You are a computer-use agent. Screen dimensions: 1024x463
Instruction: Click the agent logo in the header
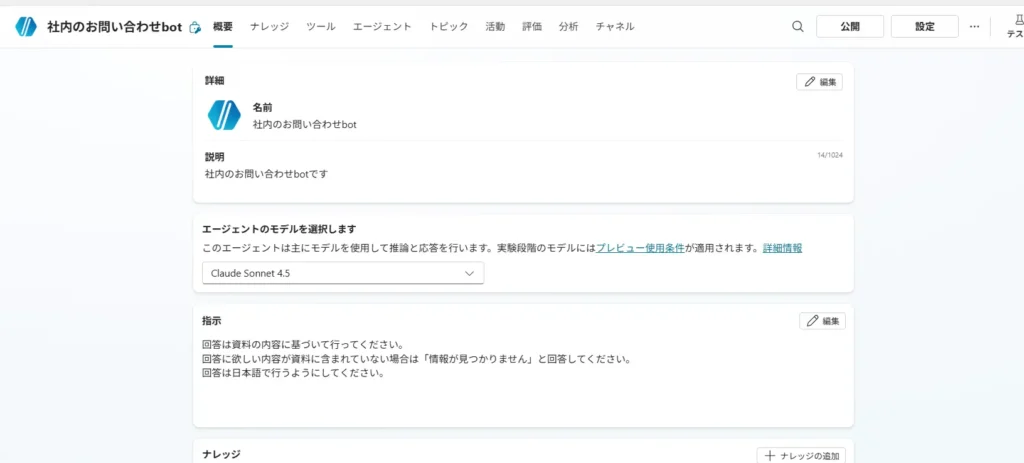click(x=26, y=27)
